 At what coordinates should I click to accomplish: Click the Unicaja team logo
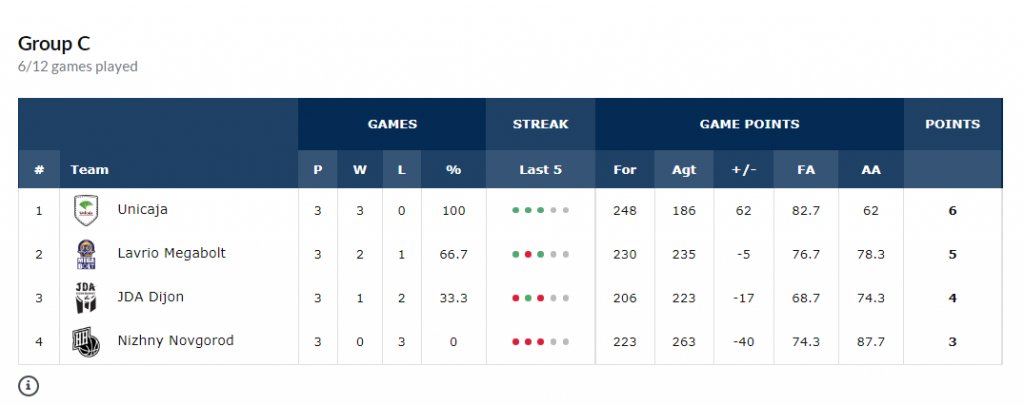point(86,210)
